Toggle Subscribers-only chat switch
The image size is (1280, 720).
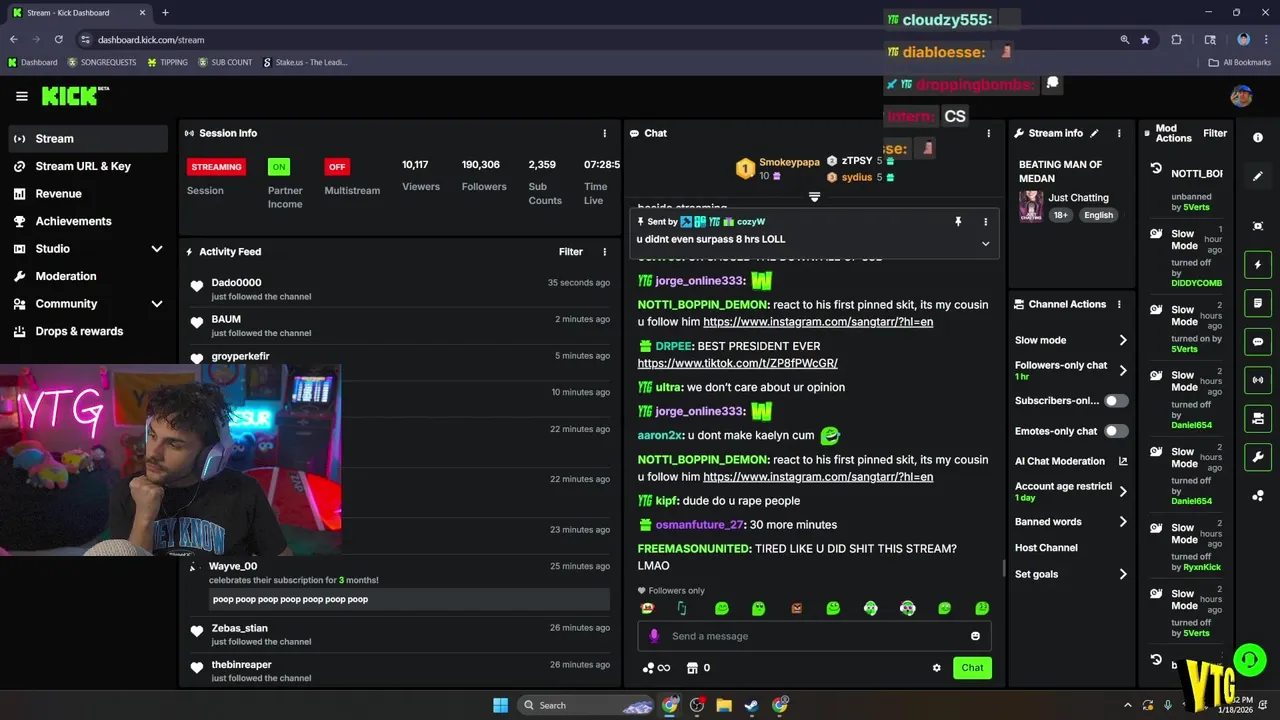pyautogui.click(x=1116, y=401)
